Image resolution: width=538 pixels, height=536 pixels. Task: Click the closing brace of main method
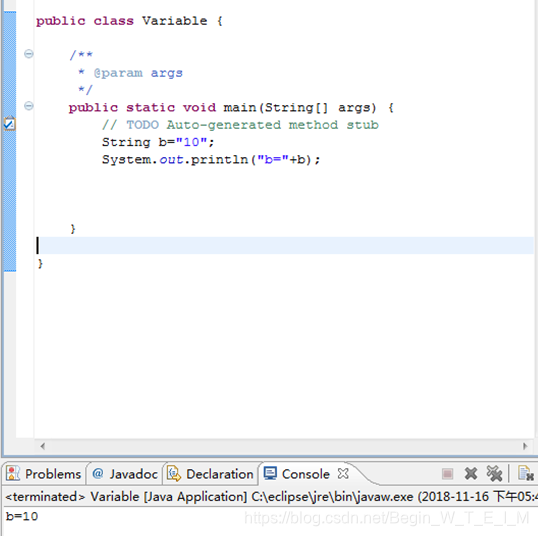click(x=73, y=229)
